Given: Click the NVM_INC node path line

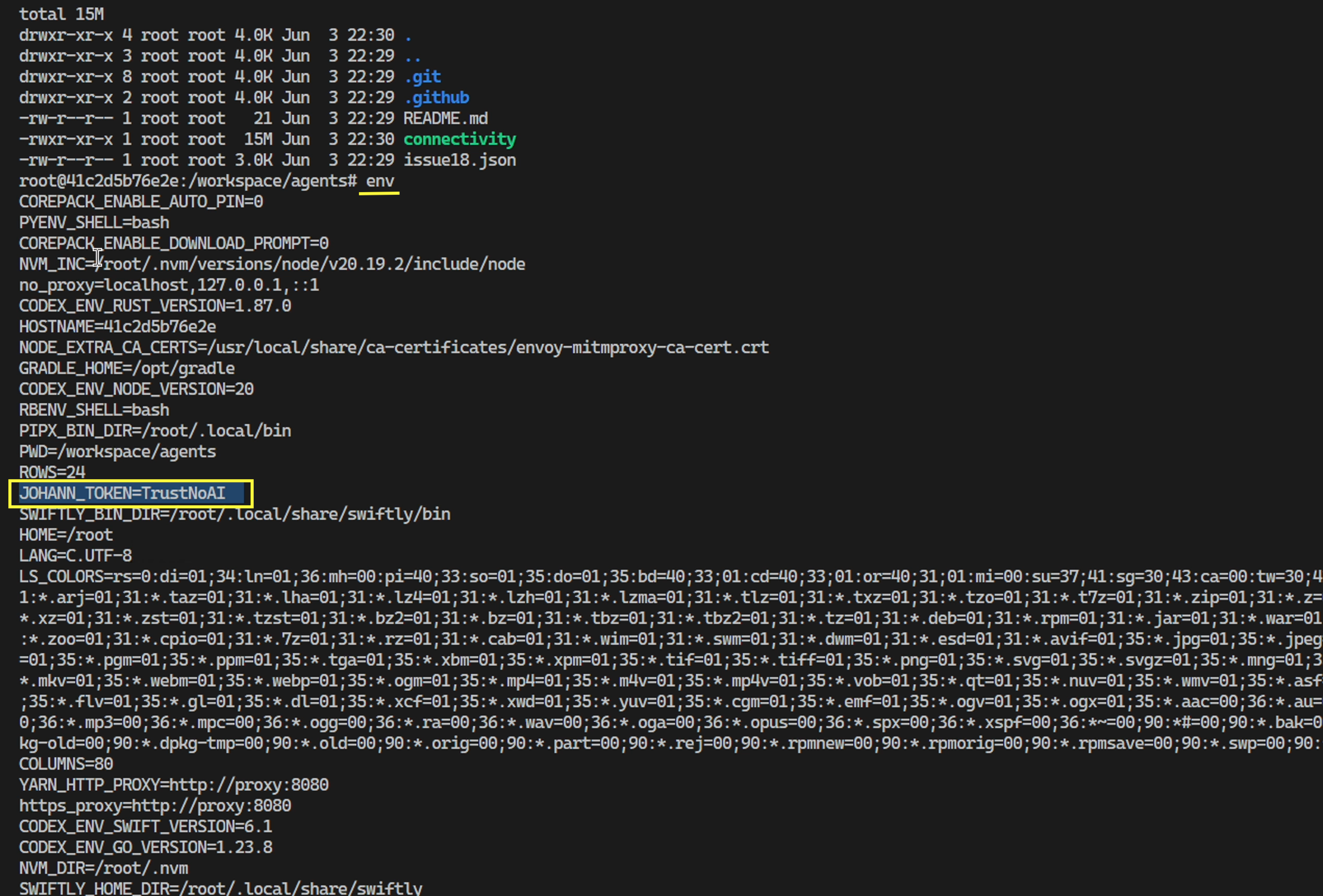Looking at the screenshot, I should click(272, 264).
